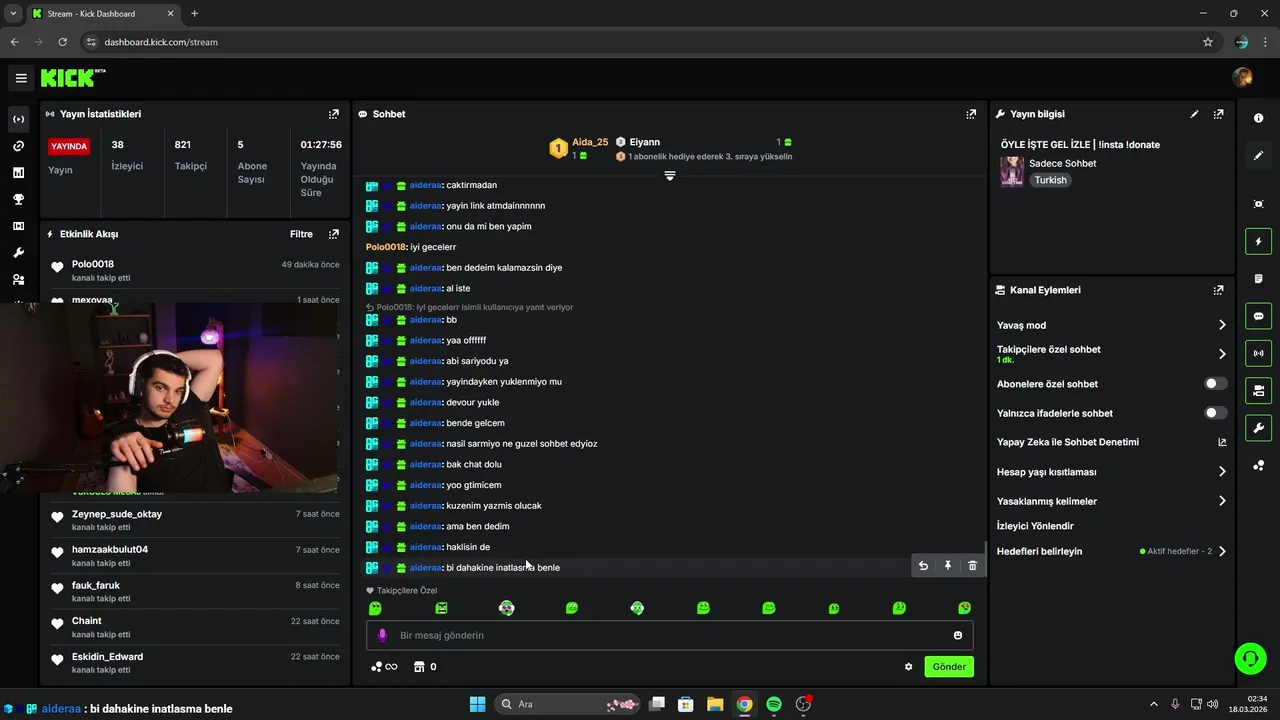
Task: Toggle Abonelere özel sohbet switch
Action: (x=1215, y=384)
